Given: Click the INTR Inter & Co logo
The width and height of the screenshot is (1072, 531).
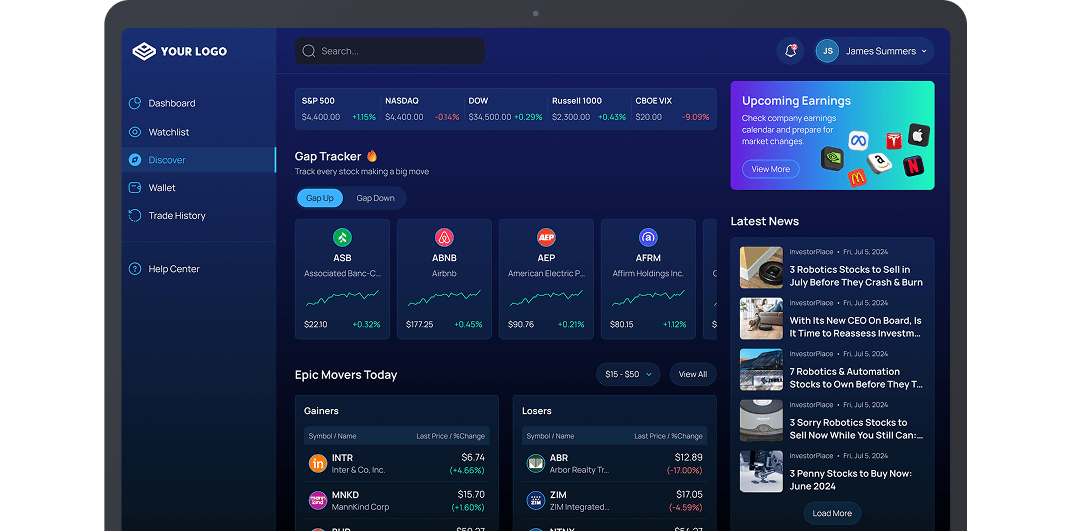Looking at the screenshot, I should tap(318, 463).
